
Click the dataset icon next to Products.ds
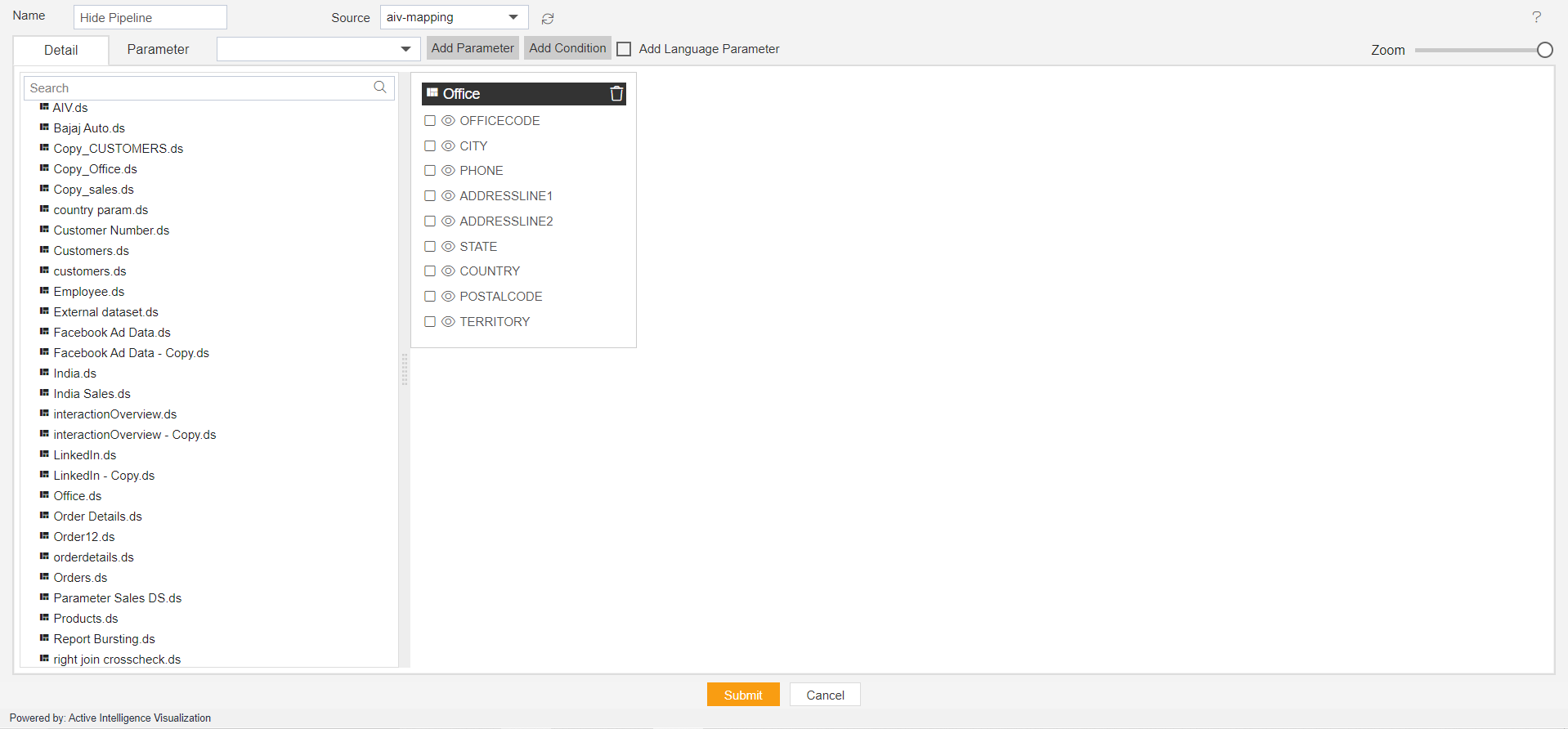pyautogui.click(x=44, y=618)
